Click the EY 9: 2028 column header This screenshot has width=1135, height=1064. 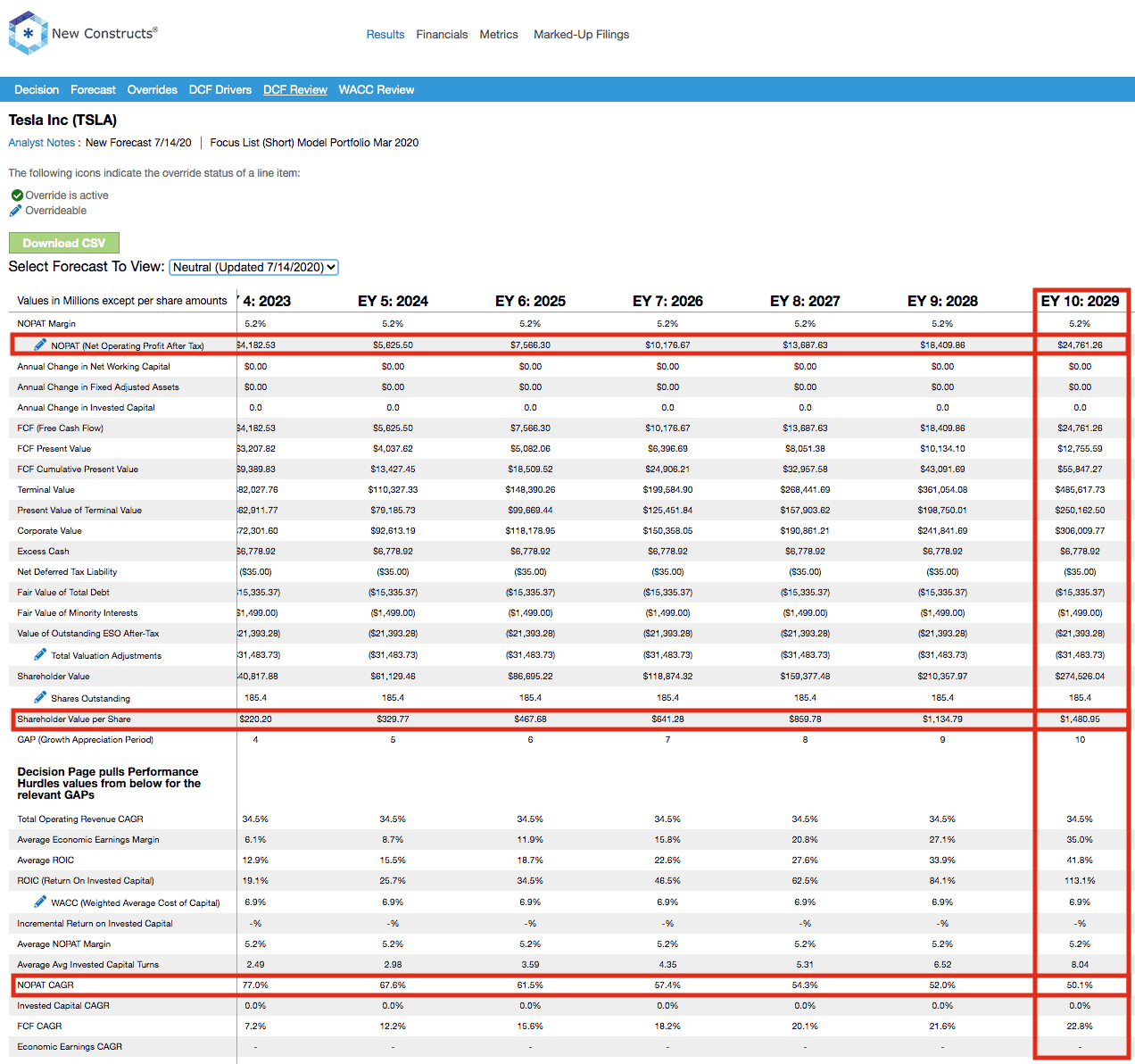(942, 301)
